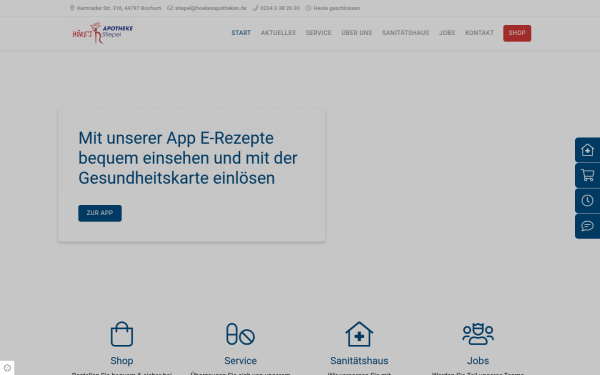The width and height of the screenshot is (600, 375).
Task: Open ÜBER UNS menu item
Action: [357, 33]
